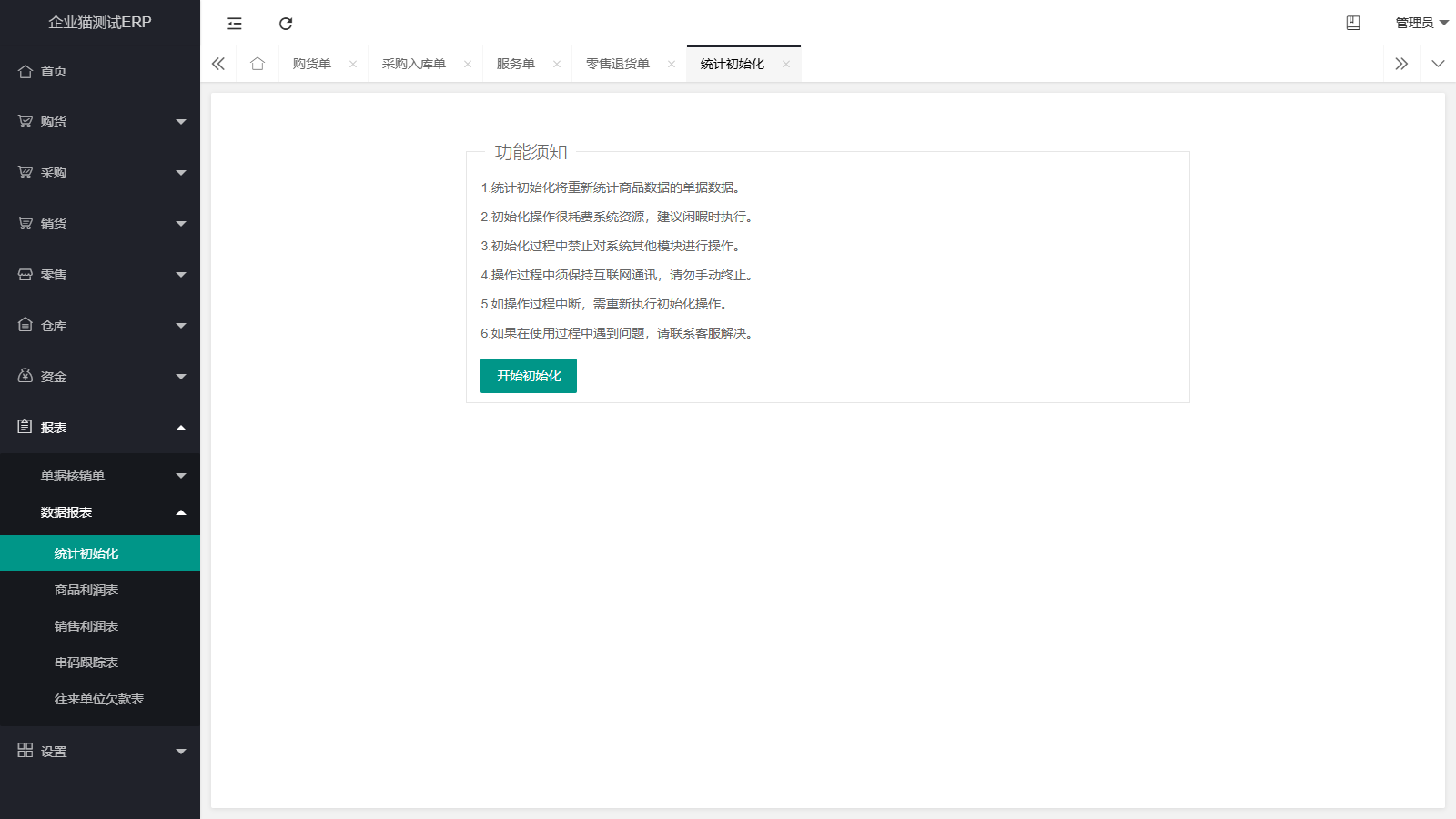Click the sidebar collapse menu icon
Viewport: 1456px width, 819px height.
235,24
